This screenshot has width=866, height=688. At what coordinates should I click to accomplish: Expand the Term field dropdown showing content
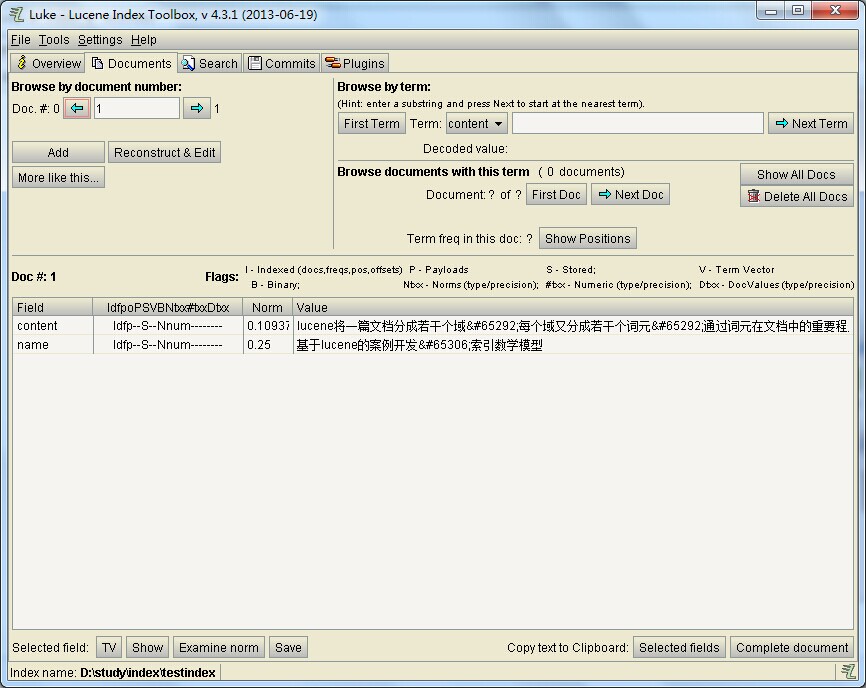477,124
